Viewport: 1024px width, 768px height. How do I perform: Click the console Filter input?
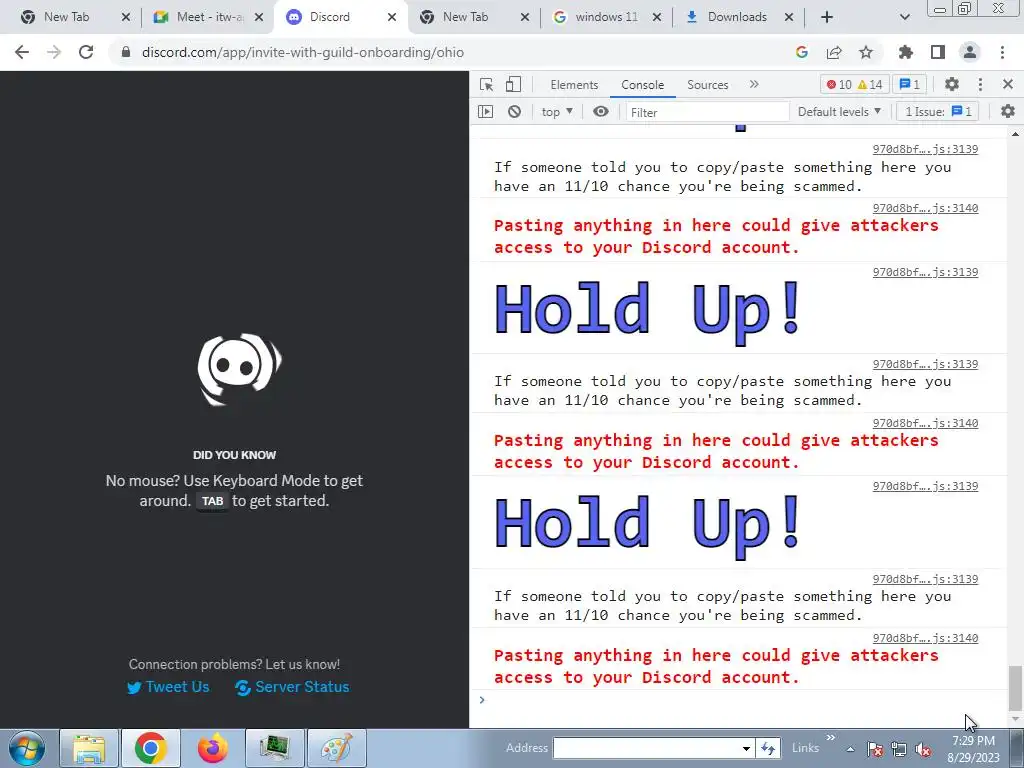(707, 112)
